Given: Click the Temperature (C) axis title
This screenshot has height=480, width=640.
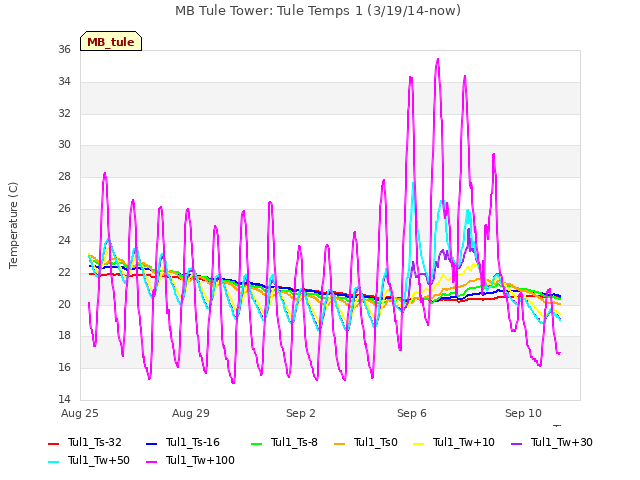Looking at the screenshot, I should click(13, 225).
